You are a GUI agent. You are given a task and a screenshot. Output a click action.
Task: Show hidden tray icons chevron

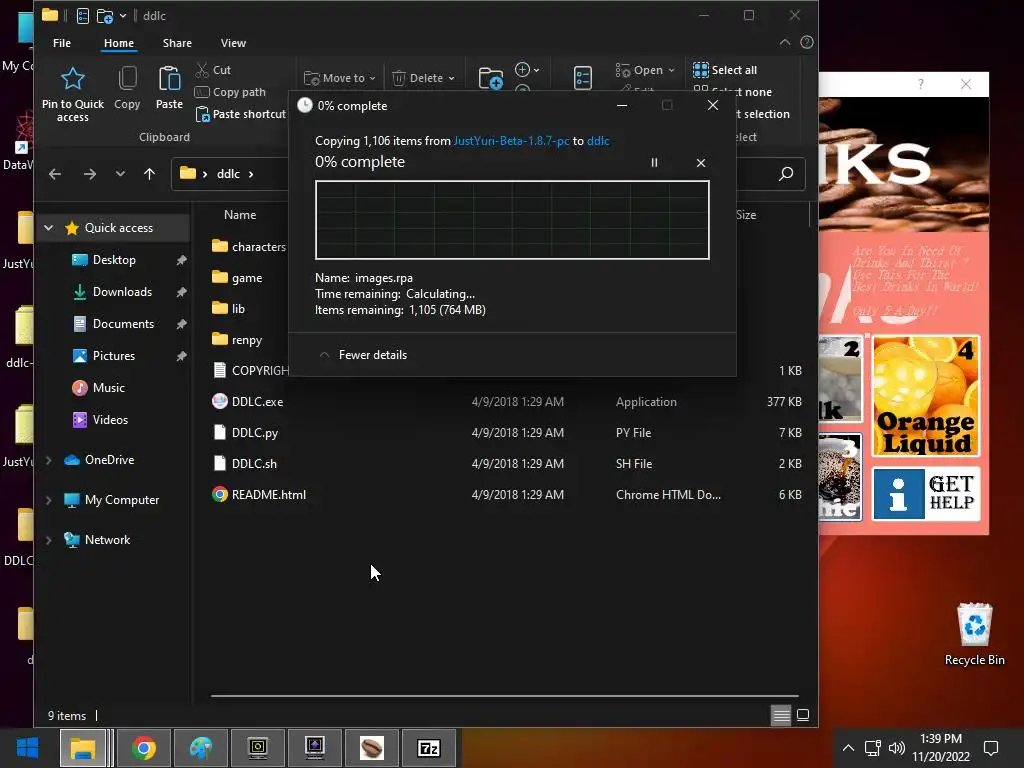tap(848, 748)
